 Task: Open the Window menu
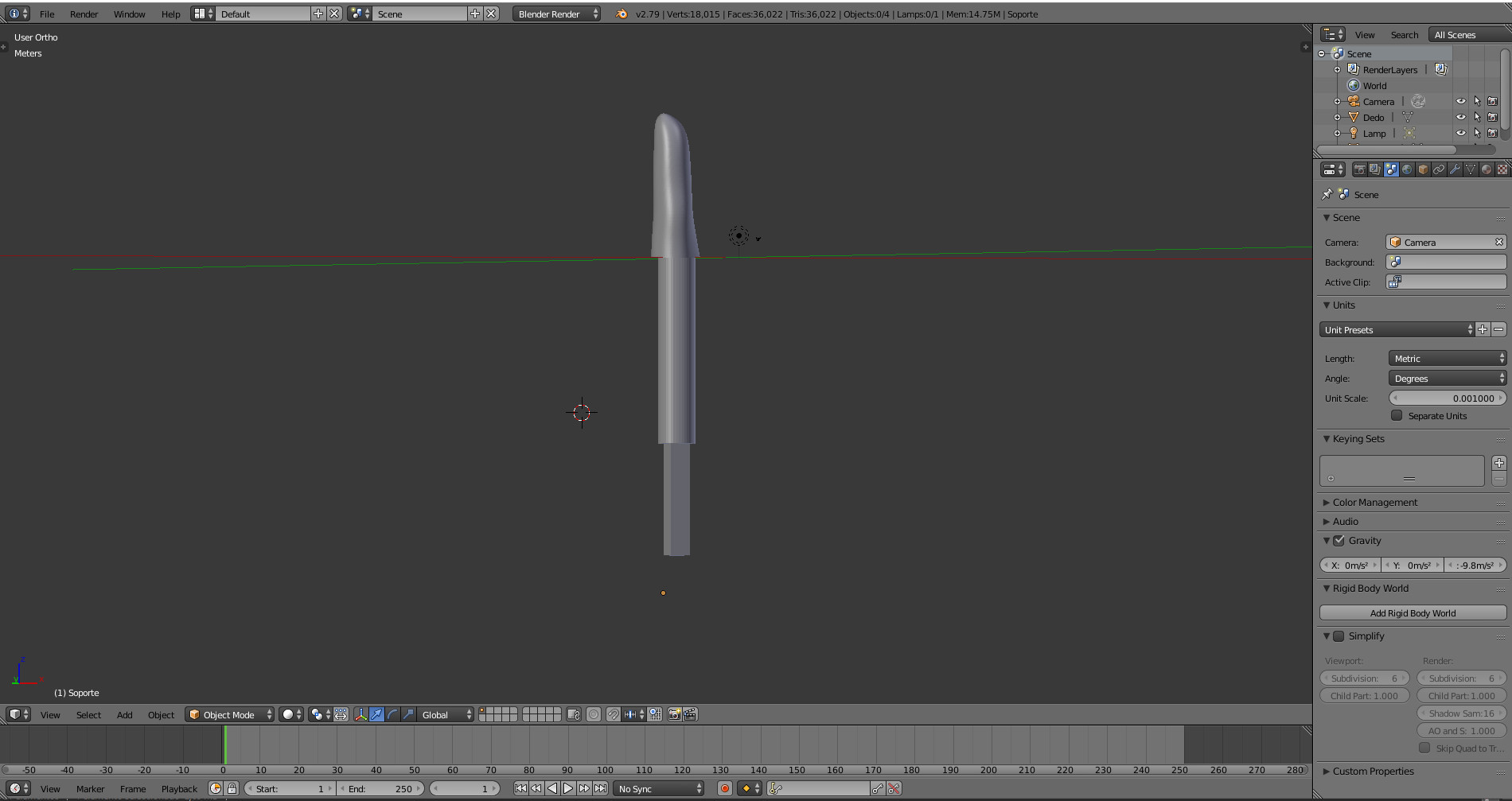(x=129, y=14)
